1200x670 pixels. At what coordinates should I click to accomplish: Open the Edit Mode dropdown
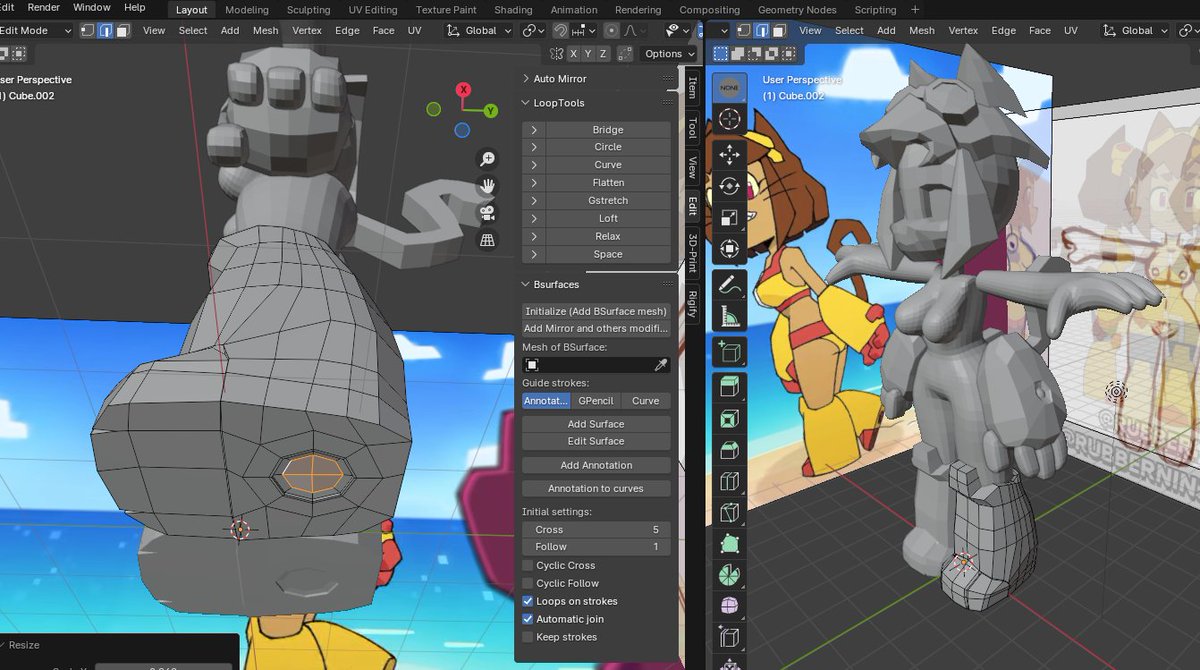coord(36,31)
